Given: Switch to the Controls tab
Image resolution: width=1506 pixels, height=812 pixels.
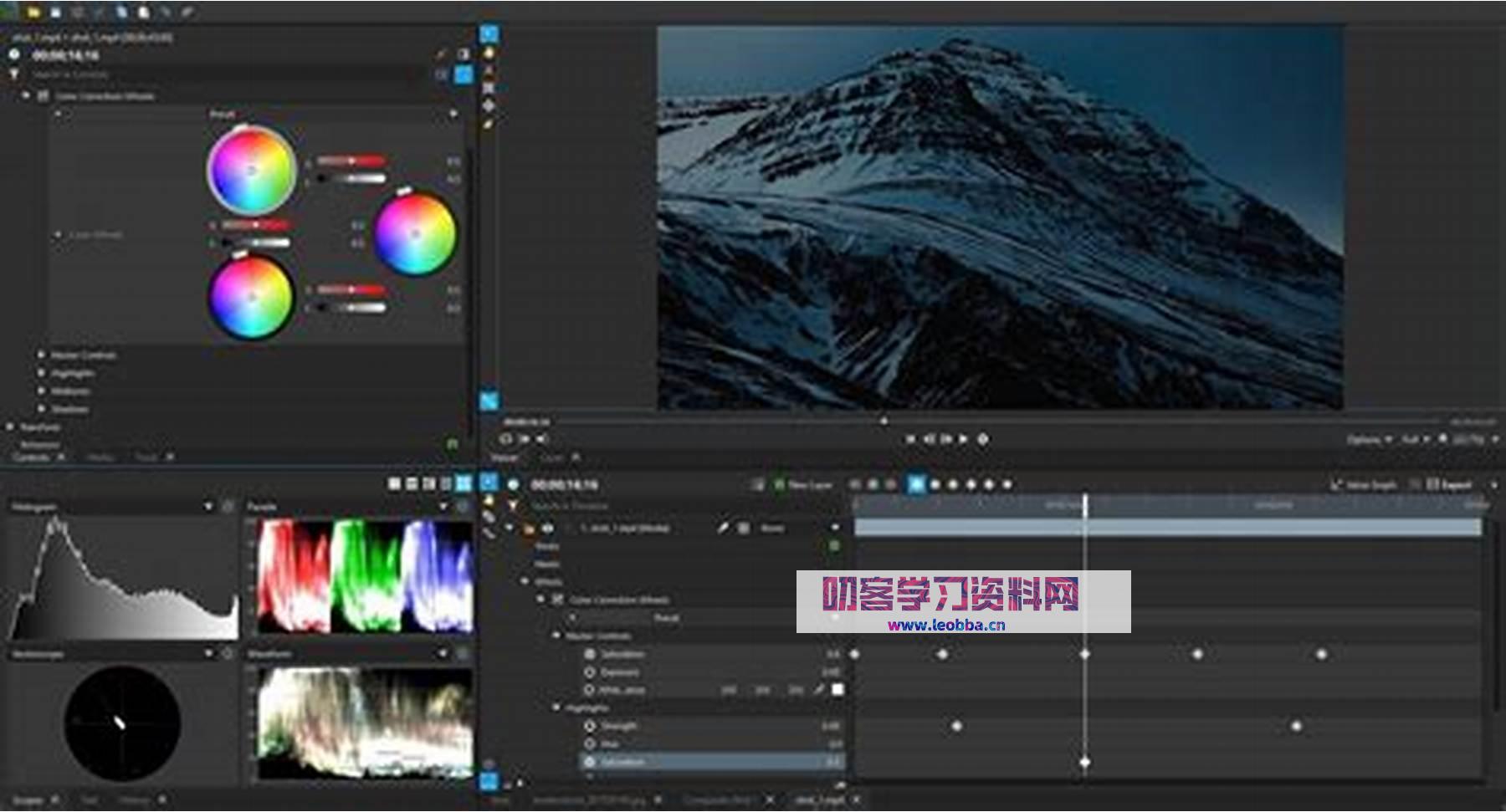Looking at the screenshot, I should (32, 457).
